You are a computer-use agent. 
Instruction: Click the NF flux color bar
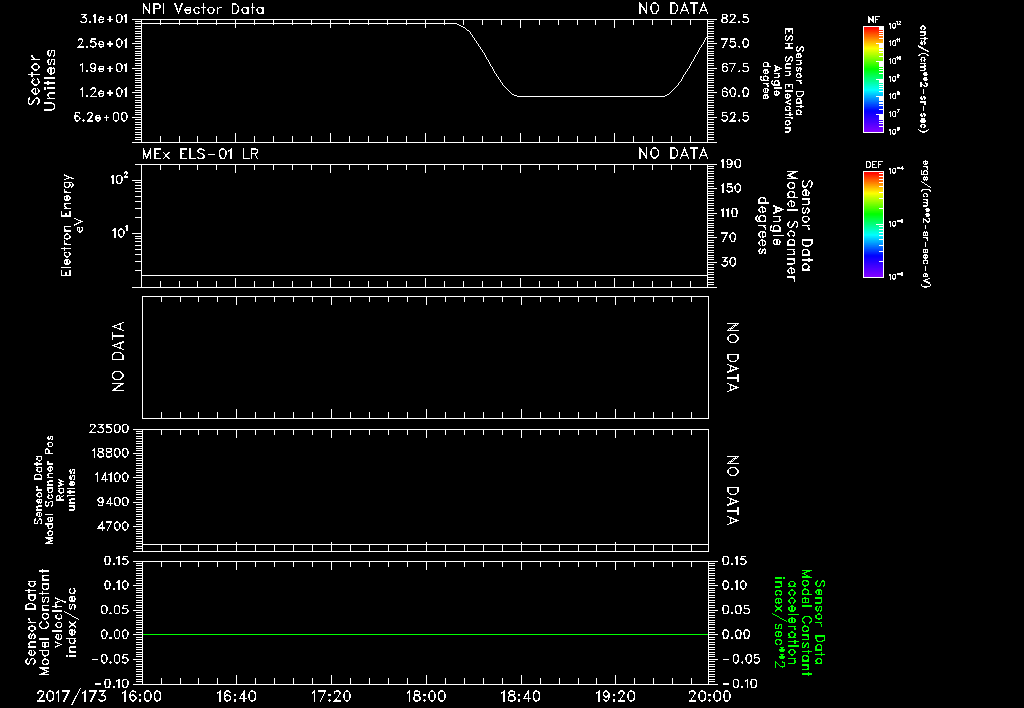[873, 79]
